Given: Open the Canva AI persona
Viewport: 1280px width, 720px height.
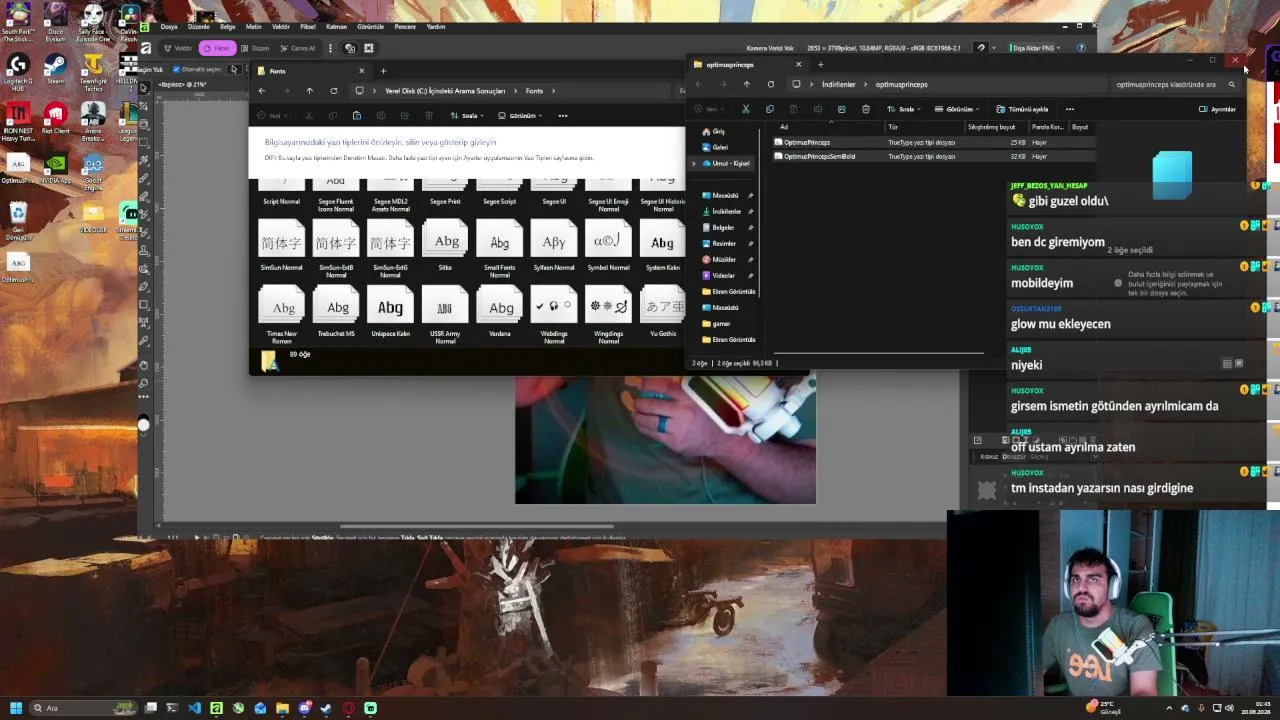Looking at the screenshot, I should click(300, 48).
